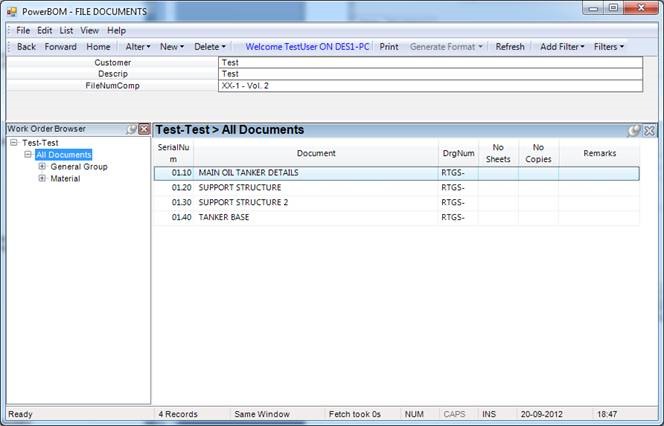The image size is (664, 426).
Task: Click the Print toolbar button
Action: point(389,46)
